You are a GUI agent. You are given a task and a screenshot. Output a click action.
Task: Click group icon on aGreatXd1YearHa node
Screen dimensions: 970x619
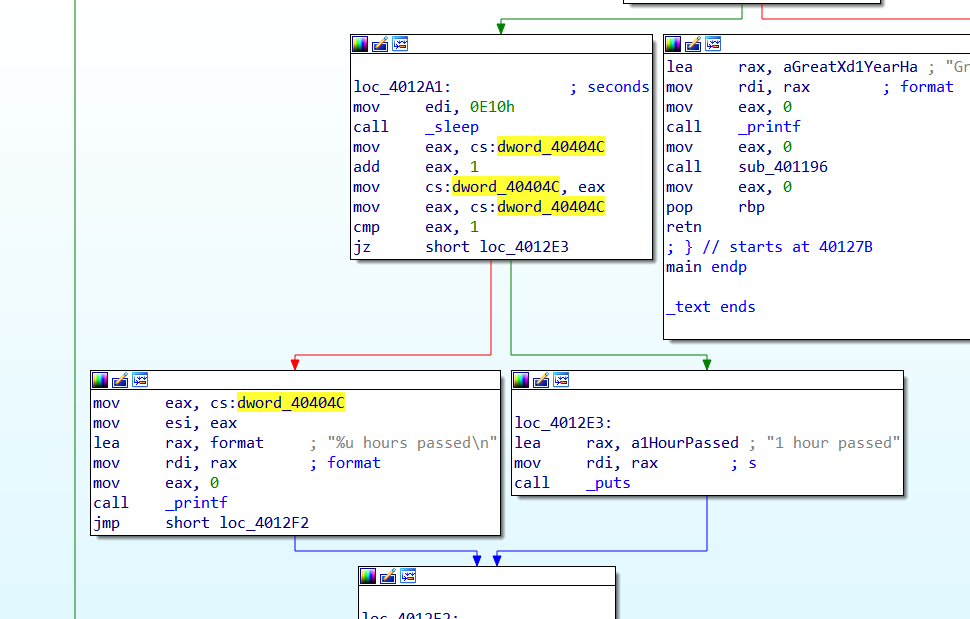click(x=713, y=44)
